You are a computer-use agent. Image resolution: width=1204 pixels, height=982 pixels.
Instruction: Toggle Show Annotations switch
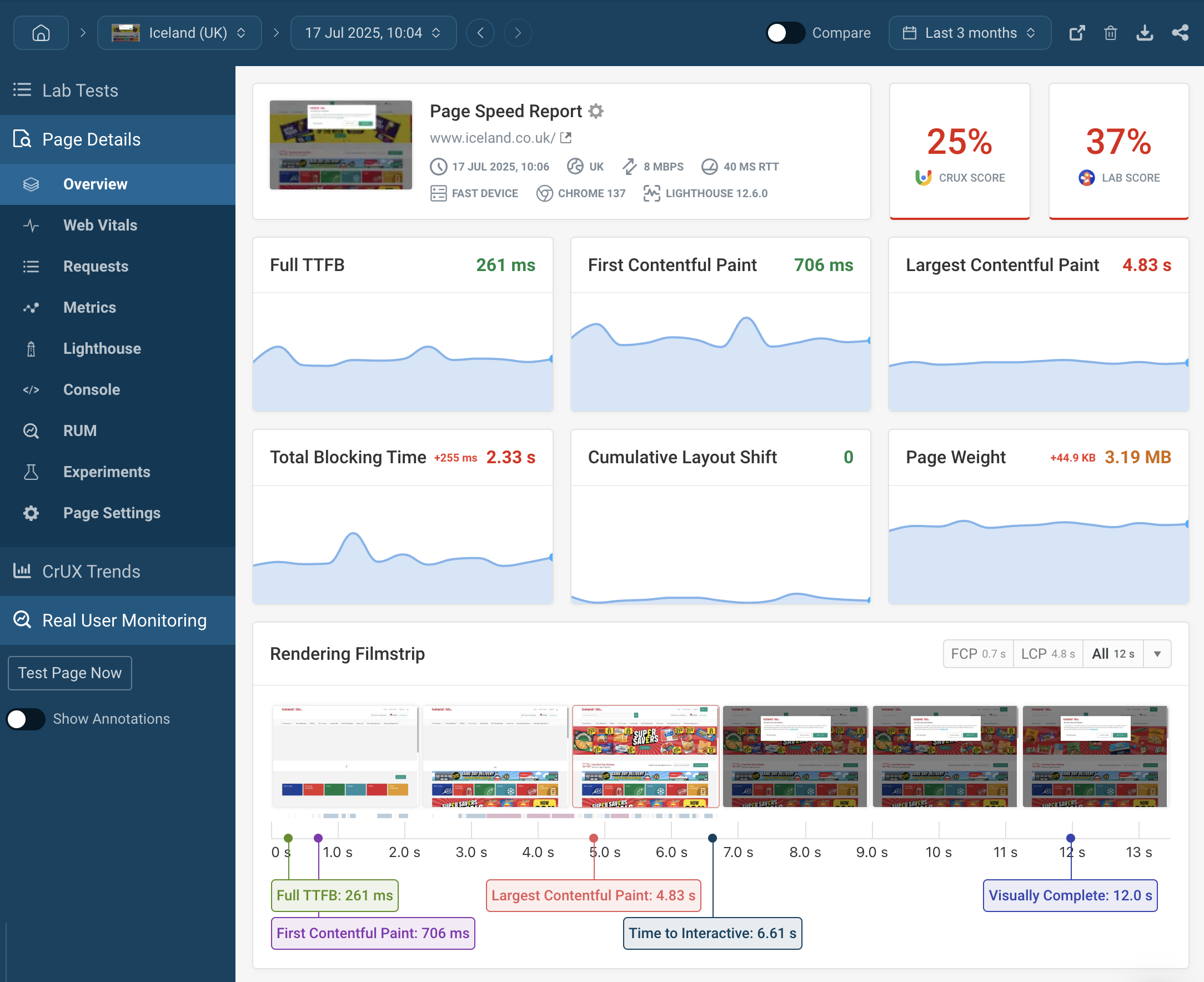click(26, 719)
